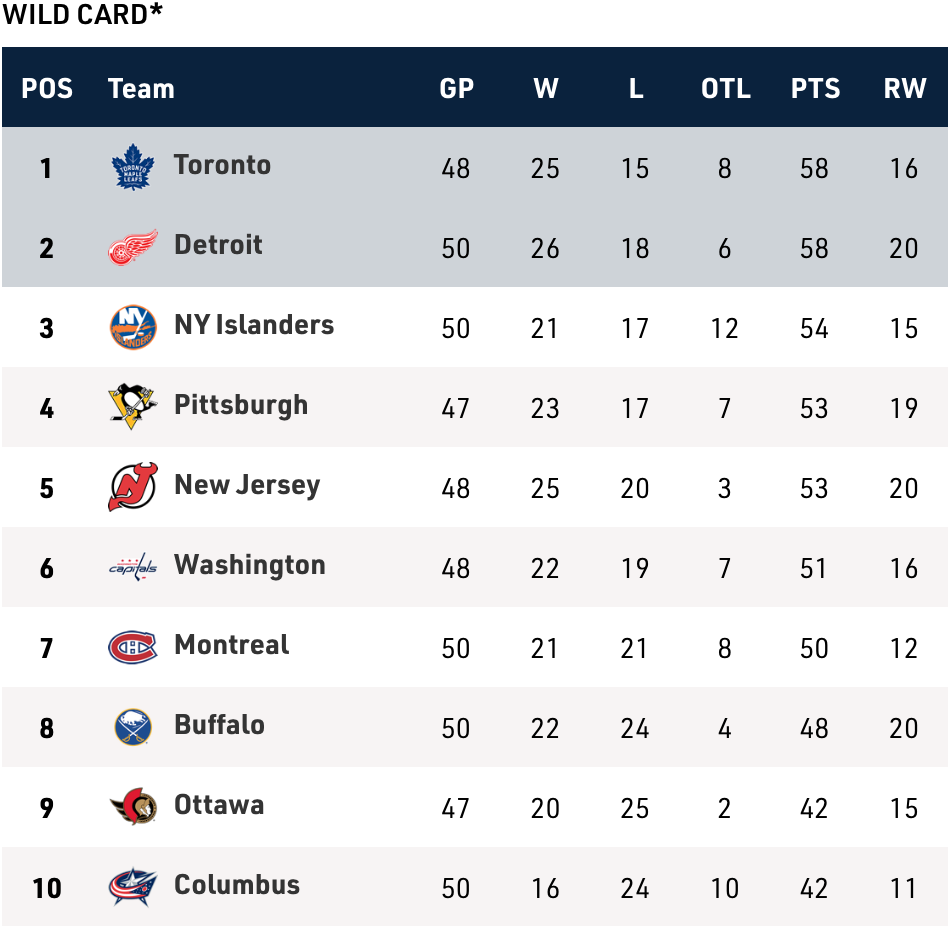The image size is (948, 926).
Task: Click the Detroit Red Wings logo
Action: (132, 247)
